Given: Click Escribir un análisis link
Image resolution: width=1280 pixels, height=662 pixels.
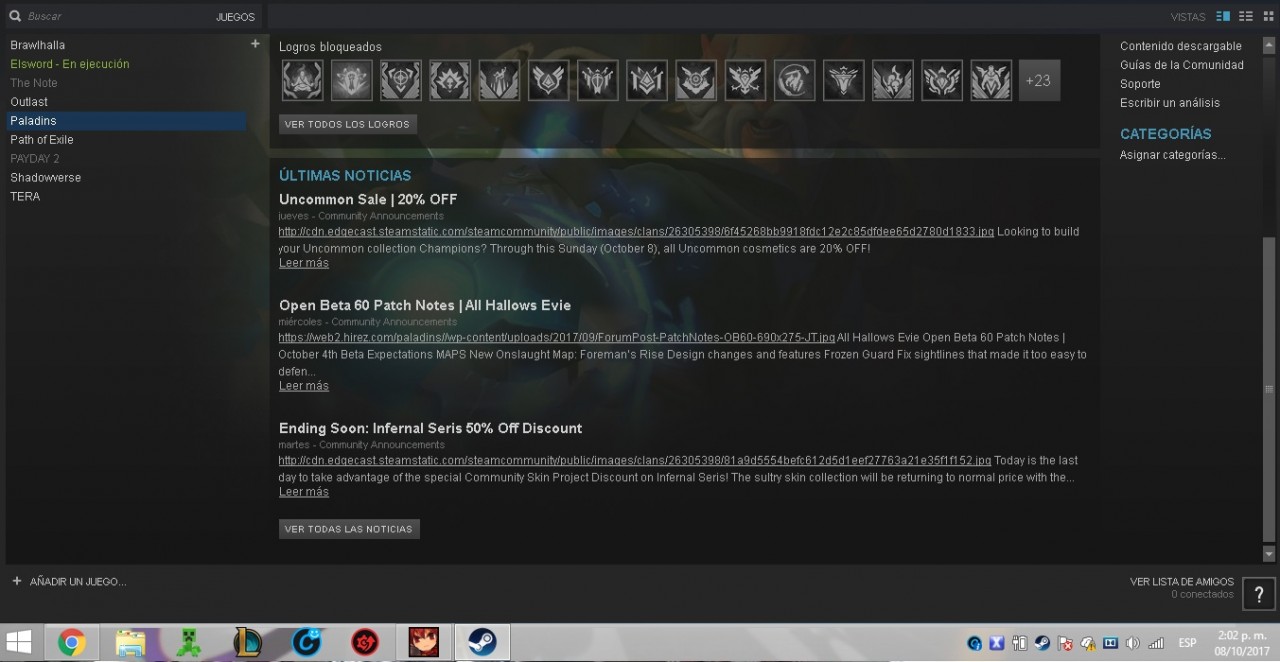Looking at the screenshot, I should 1170,103.
